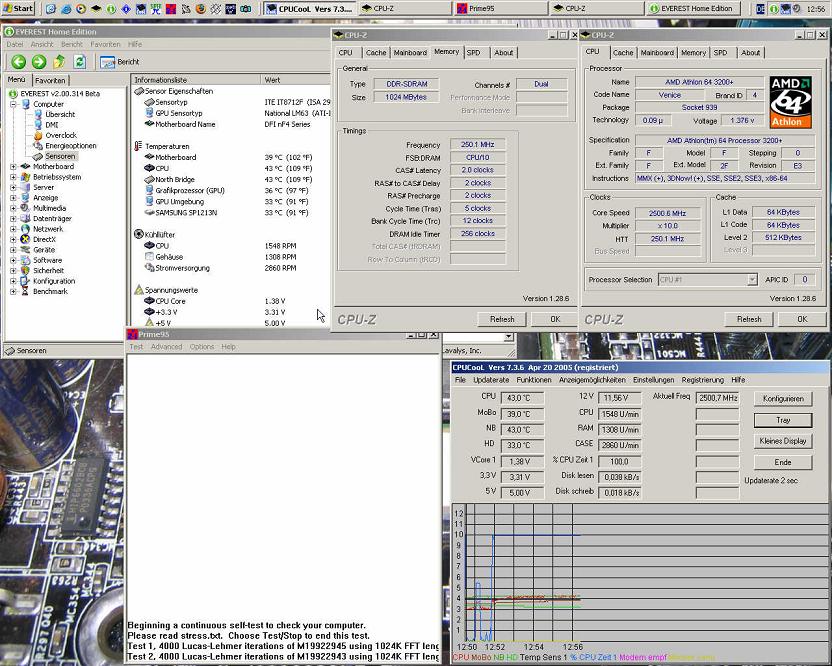Viewport: 832px width, 666px height.
Task: Click the Multimedia tree icon
Action: click(x=25, y=208)
